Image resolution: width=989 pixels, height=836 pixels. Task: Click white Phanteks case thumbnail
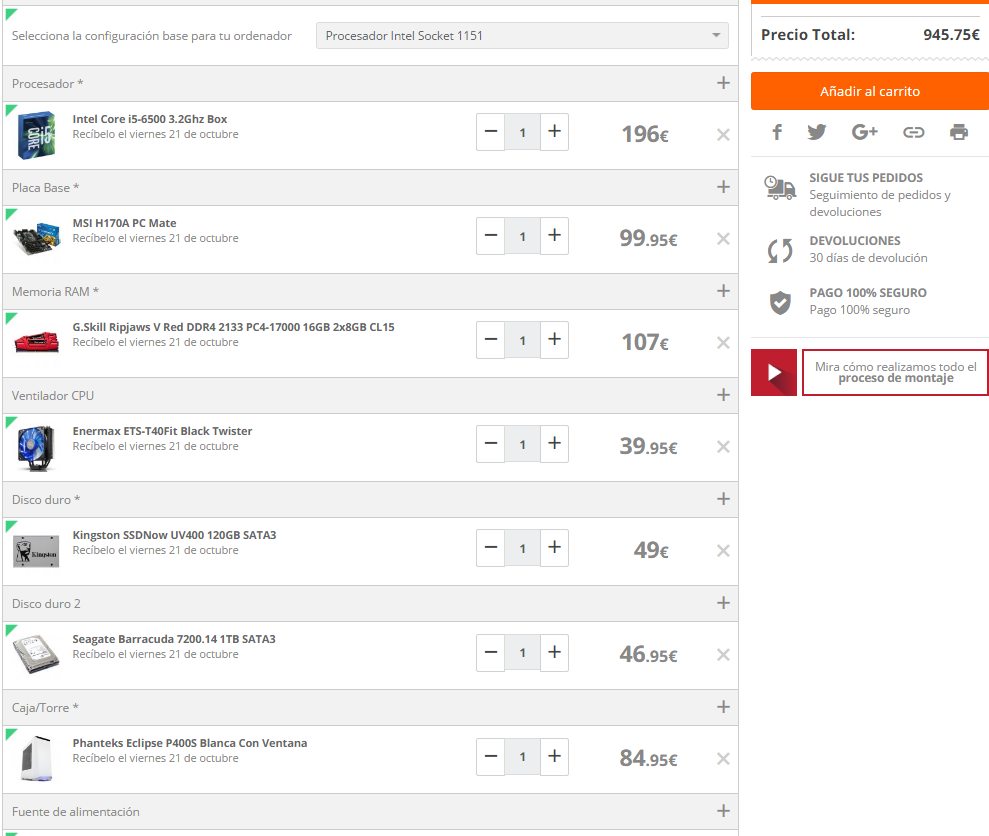click(37, 758)
